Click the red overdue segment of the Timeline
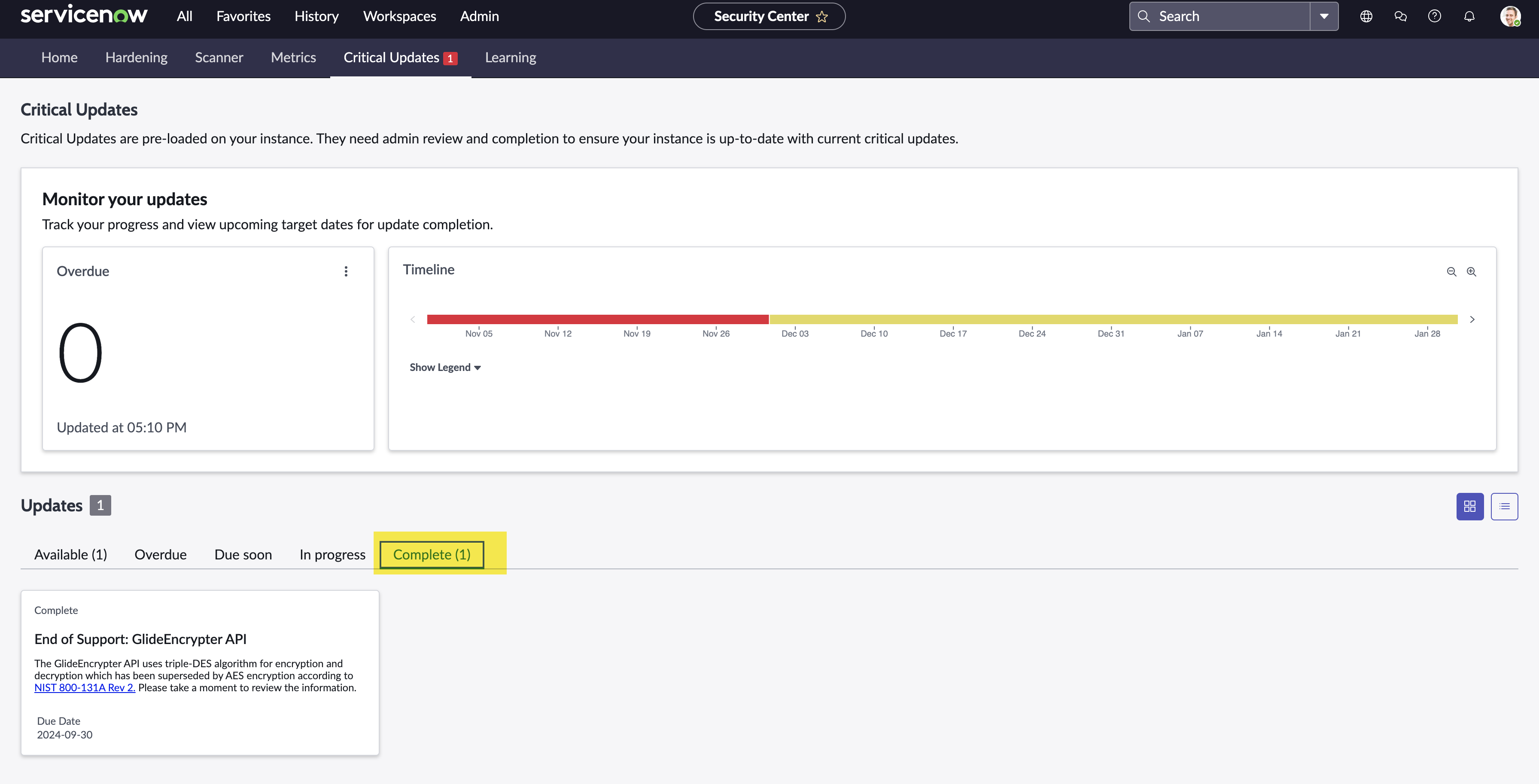Screen dimensions: 1539x784 [597, 319]
